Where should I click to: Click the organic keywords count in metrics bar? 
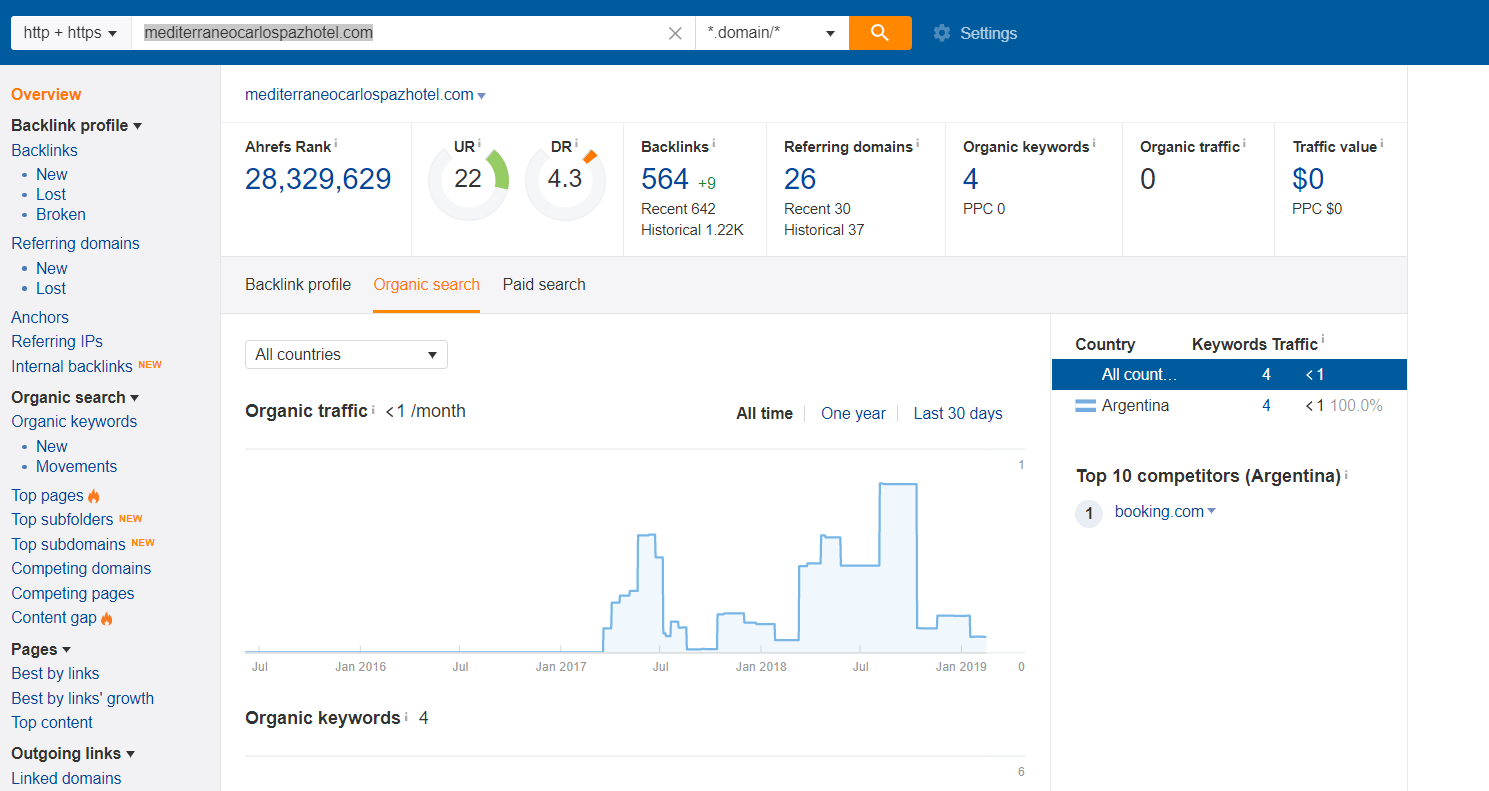971,180
